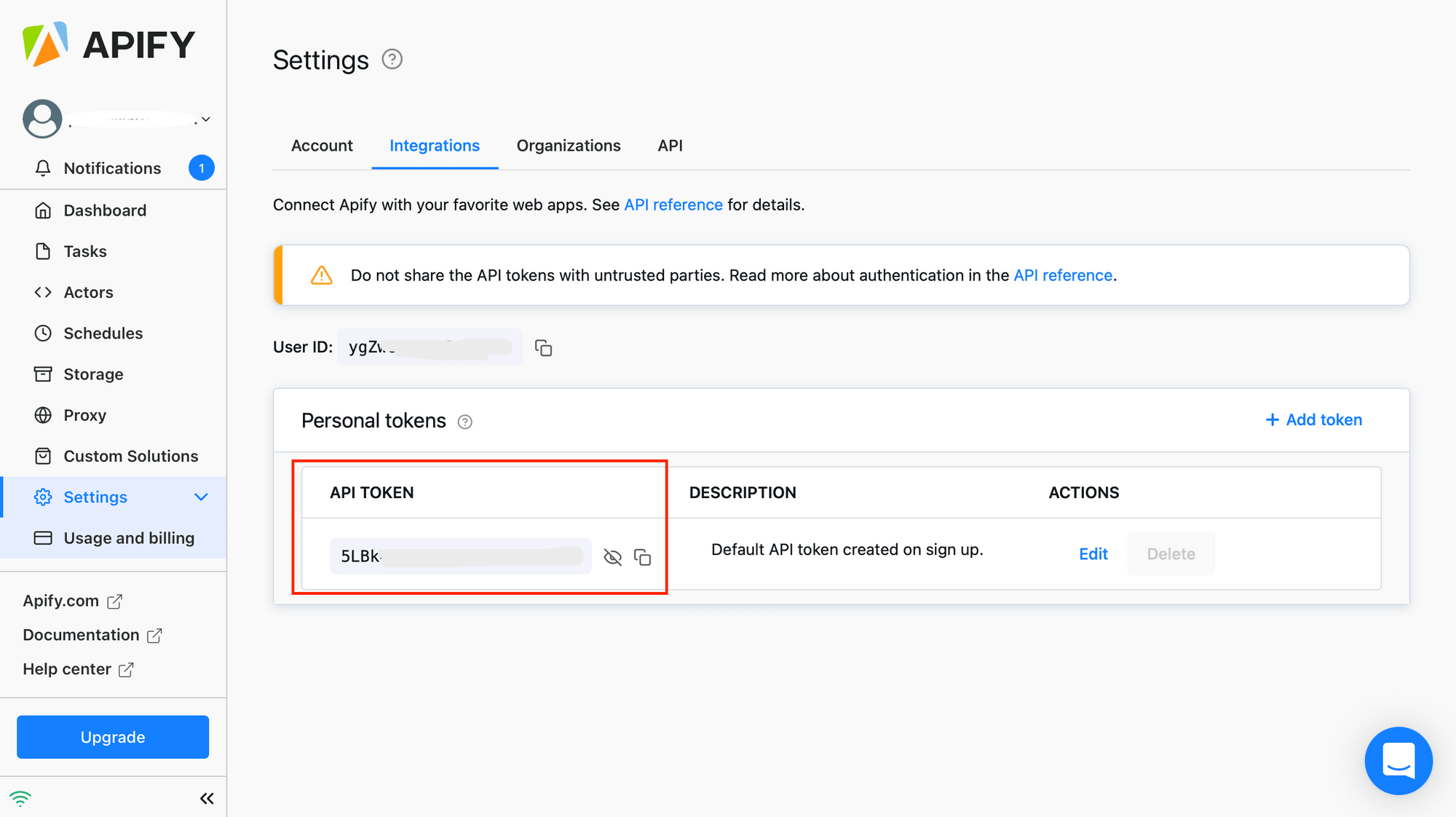
Task: Click the ACTIONS column header
Action: (x=1084, y=492)
